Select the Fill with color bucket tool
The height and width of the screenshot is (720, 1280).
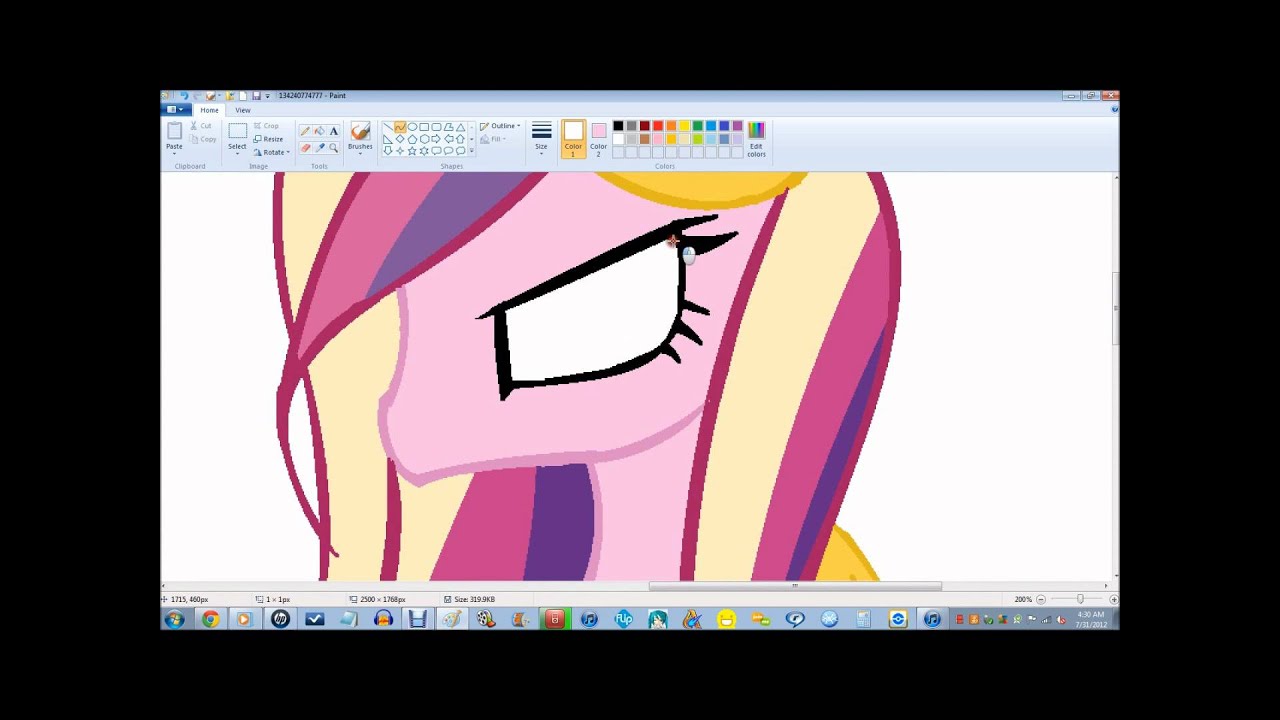click(320, 131)
